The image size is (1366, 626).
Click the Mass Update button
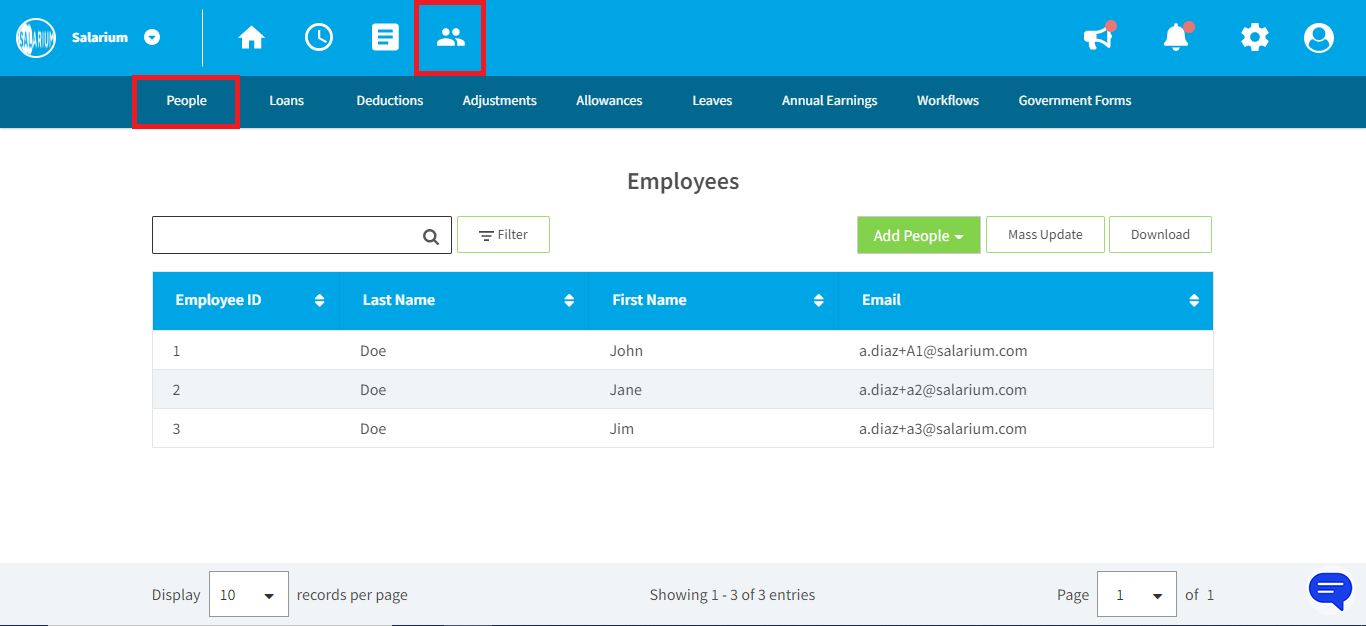(x=1045, y=234)
